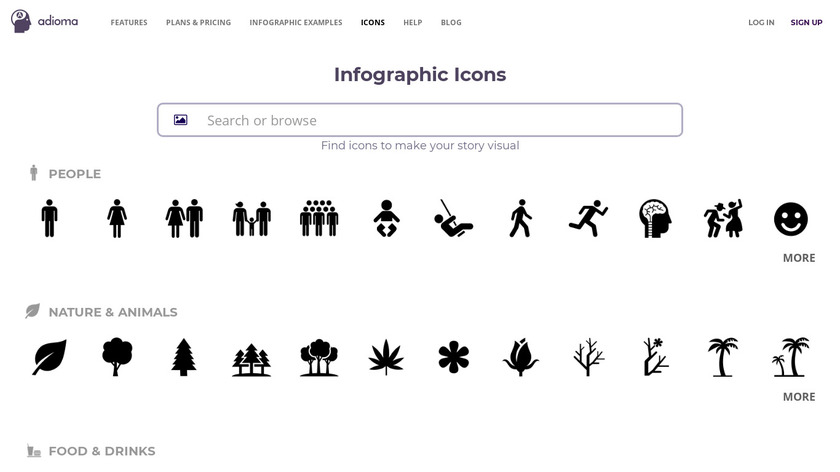Select the head with brain icon
840x472 pixels.
[656, 218]
